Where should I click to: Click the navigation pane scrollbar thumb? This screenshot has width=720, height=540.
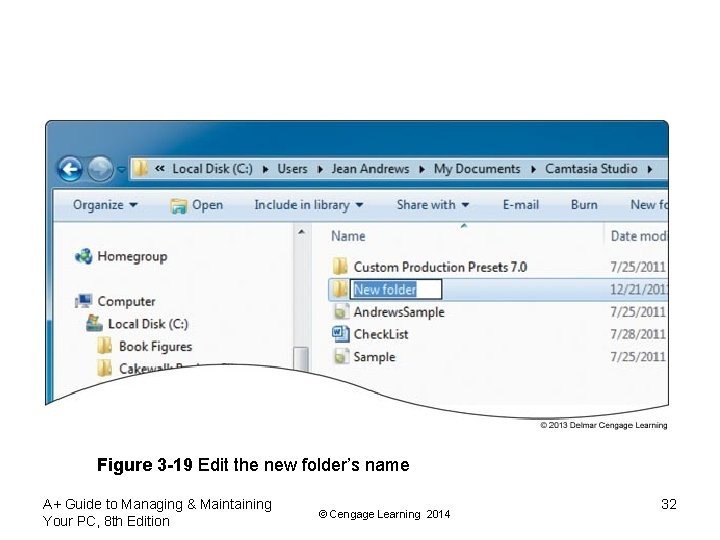301,359
